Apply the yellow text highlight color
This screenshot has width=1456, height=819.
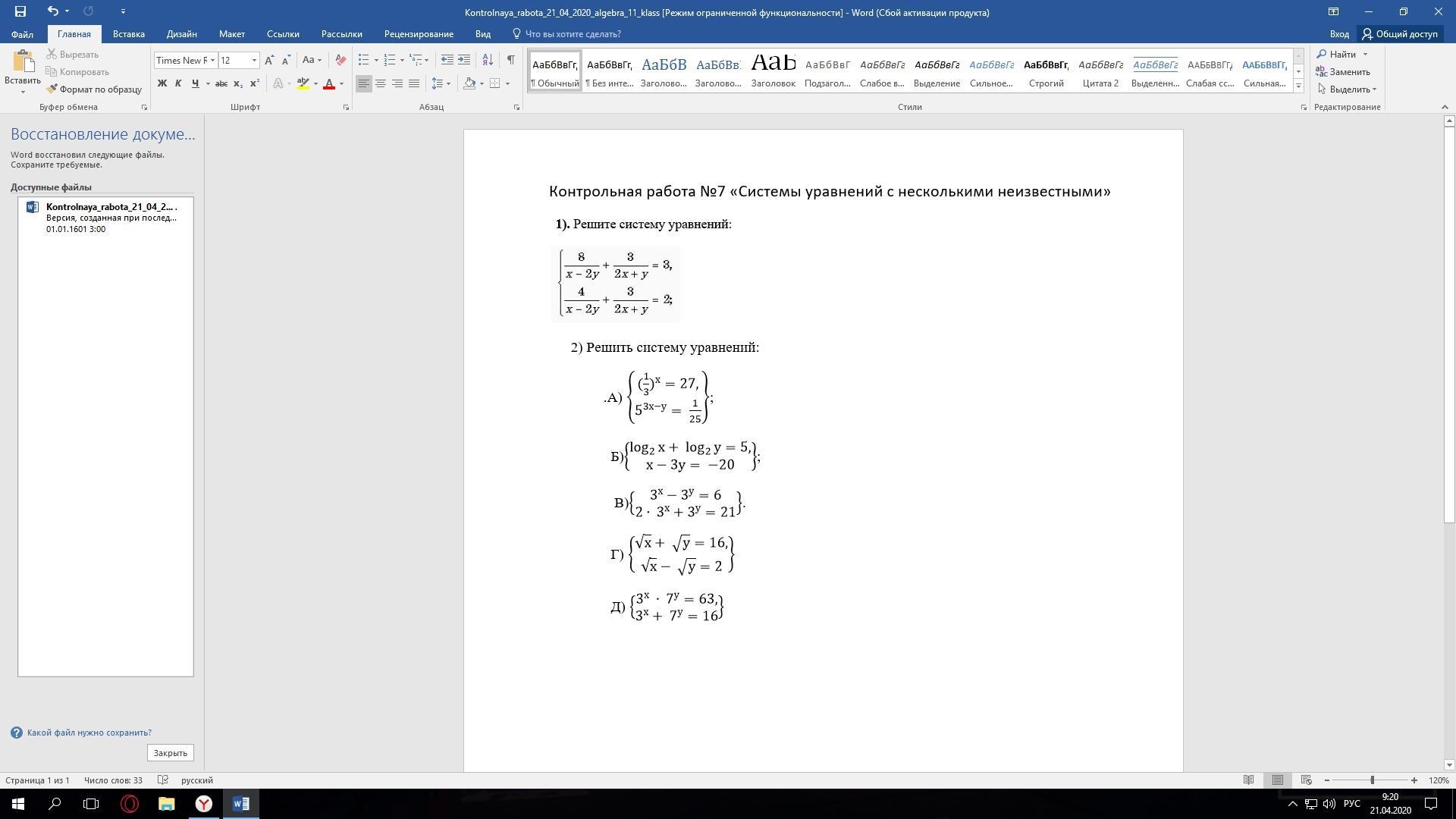(303, 83)
